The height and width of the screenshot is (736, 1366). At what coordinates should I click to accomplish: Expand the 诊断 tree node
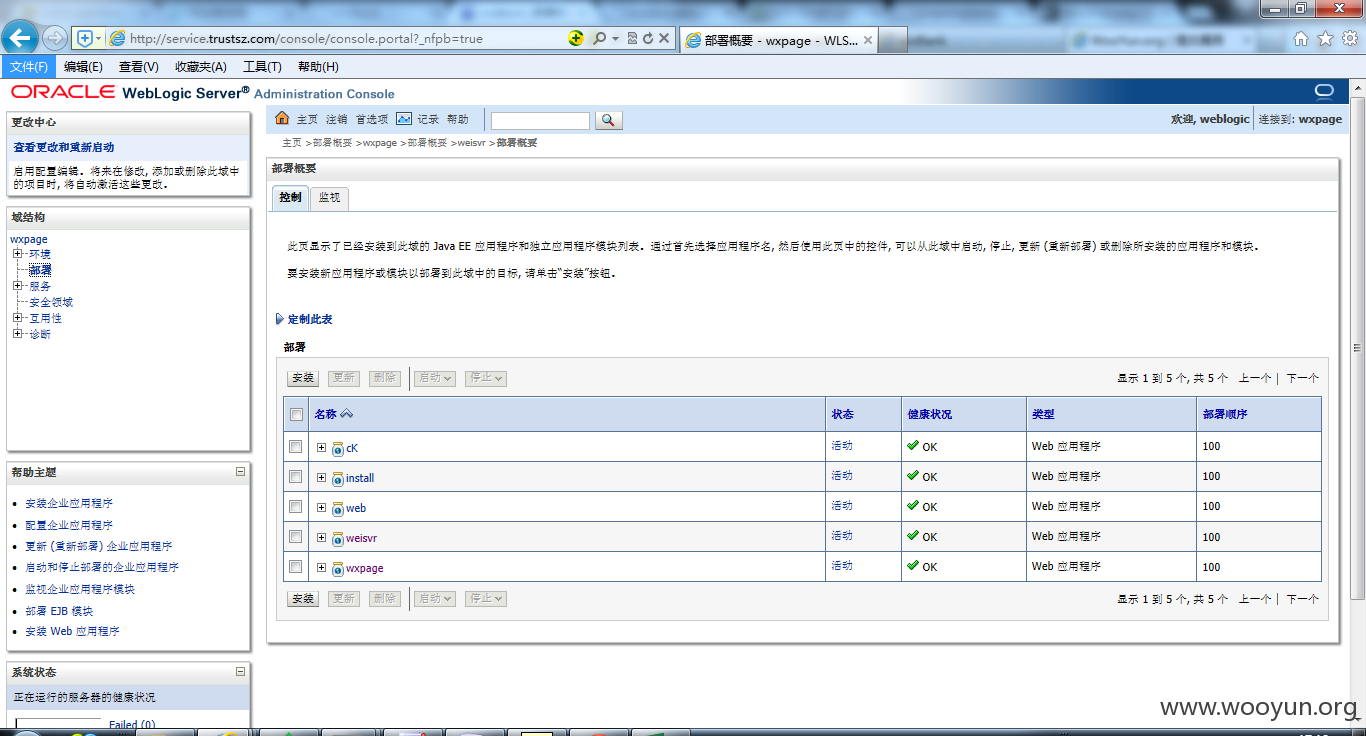tap(17, 334)
